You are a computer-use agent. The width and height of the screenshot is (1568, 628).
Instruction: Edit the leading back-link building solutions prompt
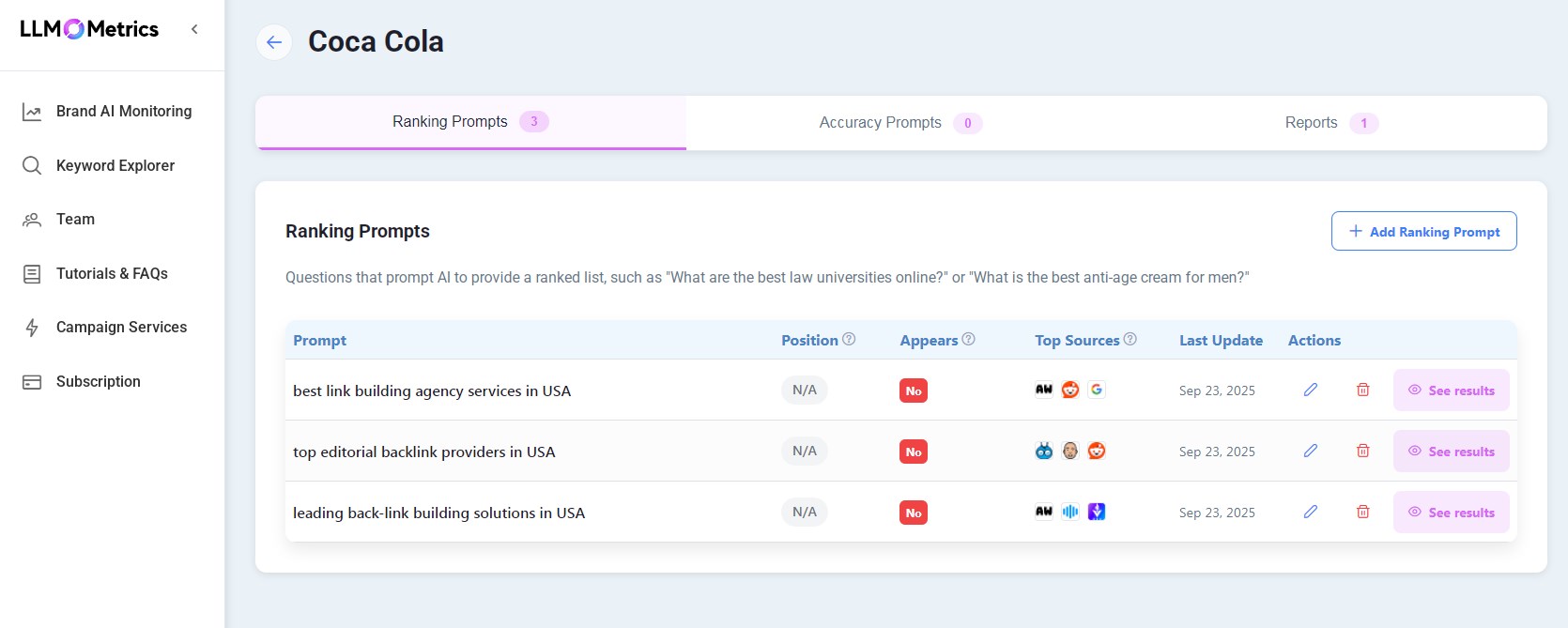(1311, 512)
